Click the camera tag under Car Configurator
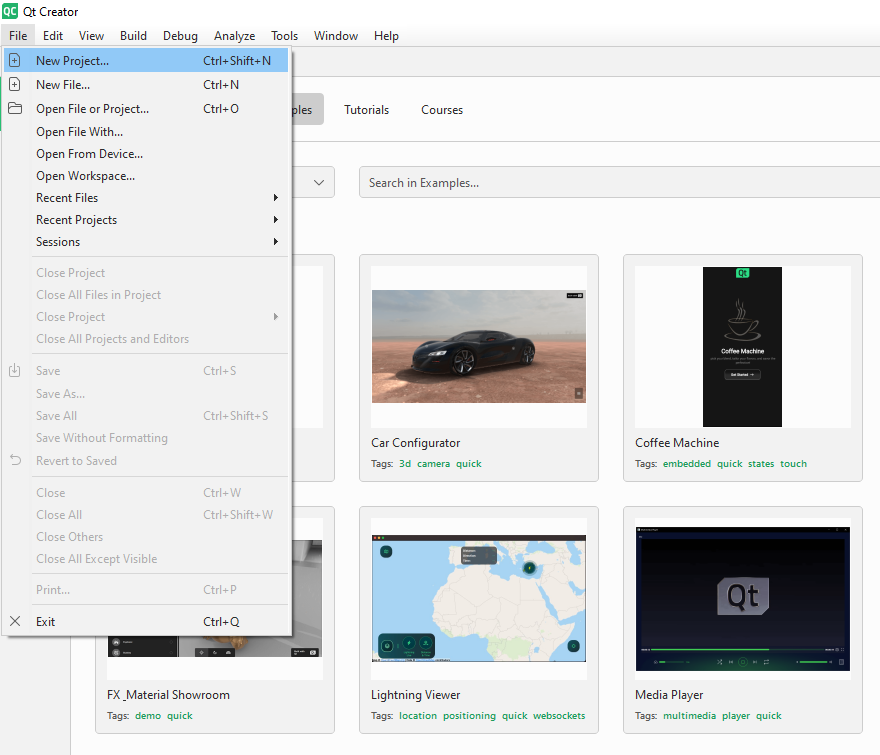The image size is (880, 755). 433,464
